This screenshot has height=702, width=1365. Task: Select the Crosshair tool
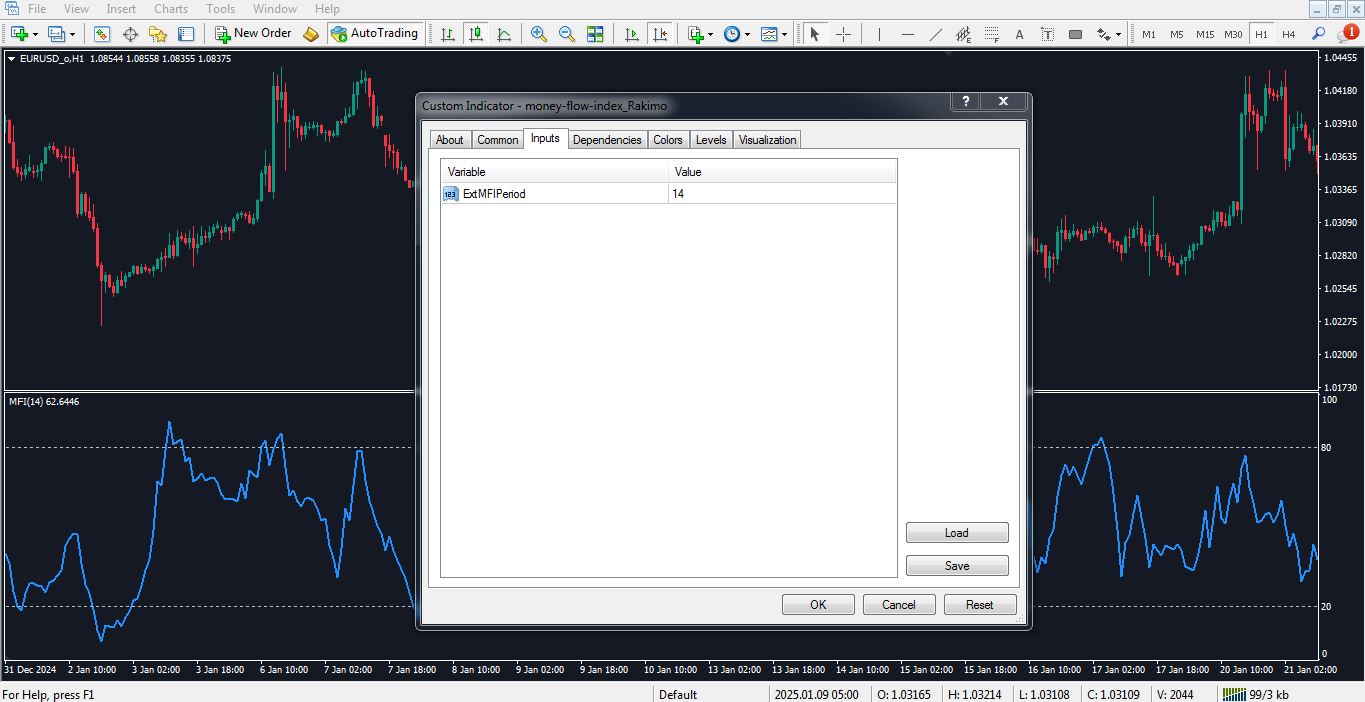tap(843, 34)
